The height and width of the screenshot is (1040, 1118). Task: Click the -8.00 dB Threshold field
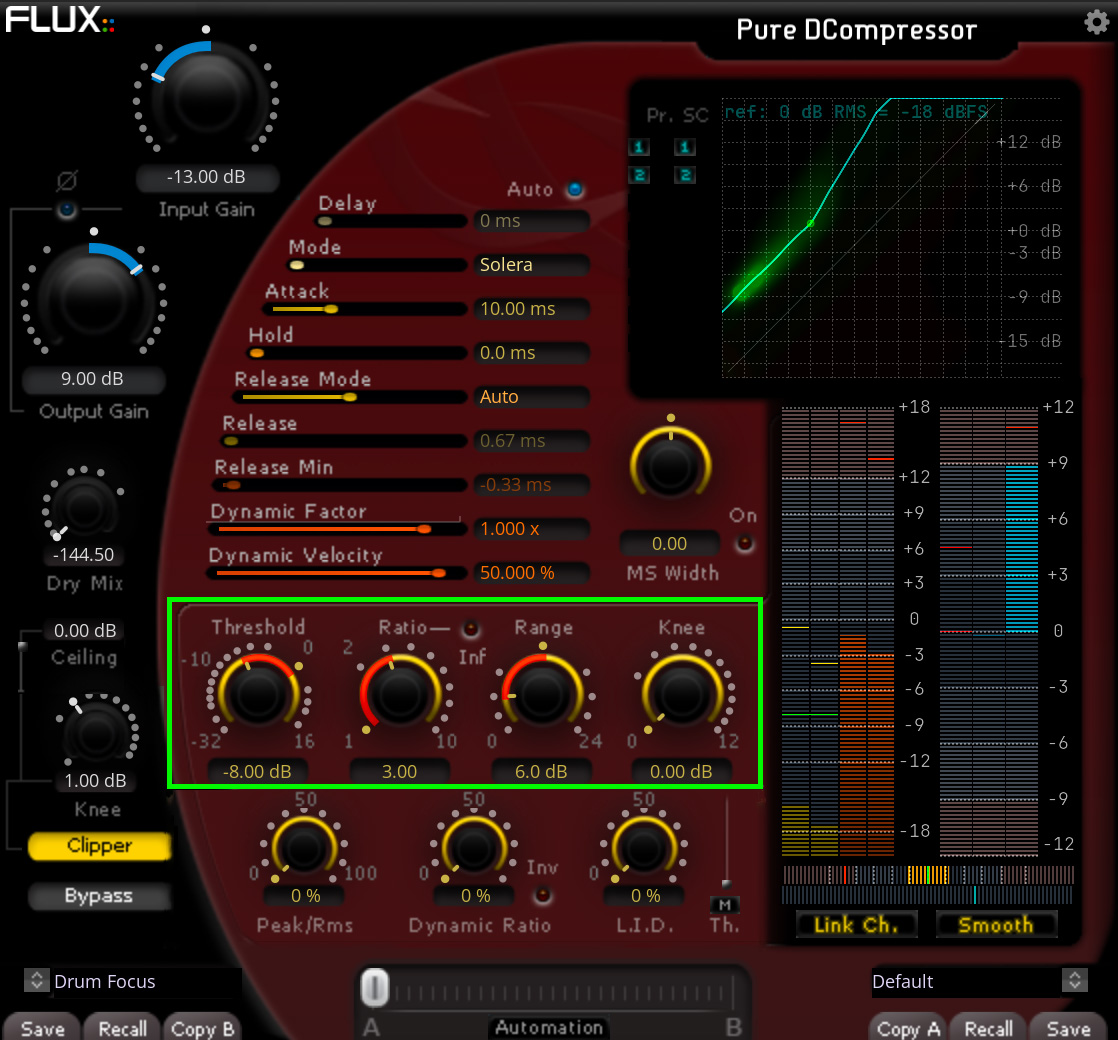tap(257, 771)
